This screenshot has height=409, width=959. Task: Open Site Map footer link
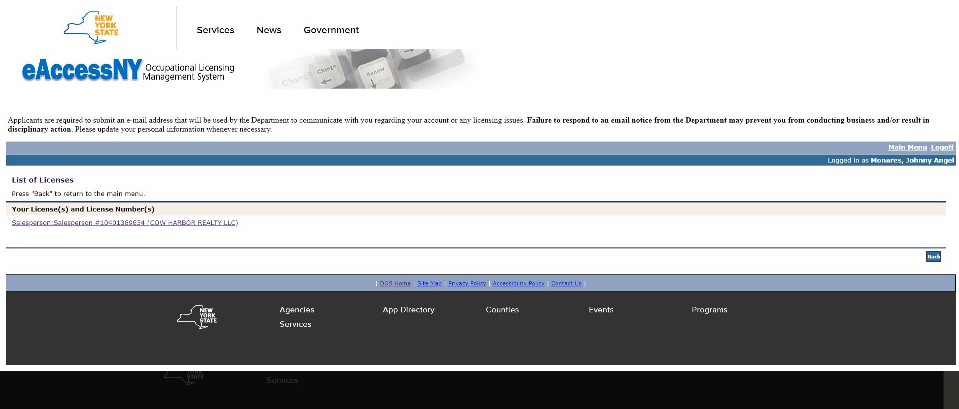click(429, 284)
